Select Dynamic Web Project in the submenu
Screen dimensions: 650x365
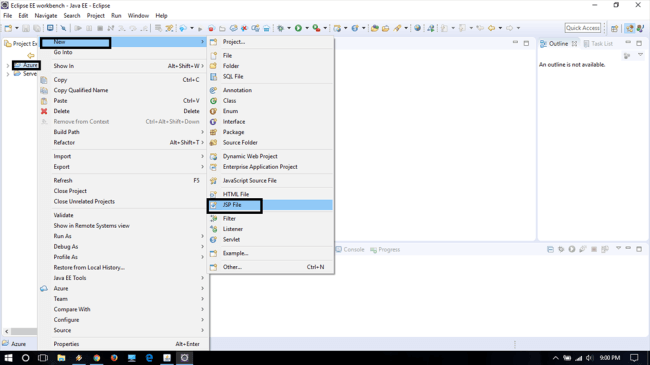coord(271,156)
